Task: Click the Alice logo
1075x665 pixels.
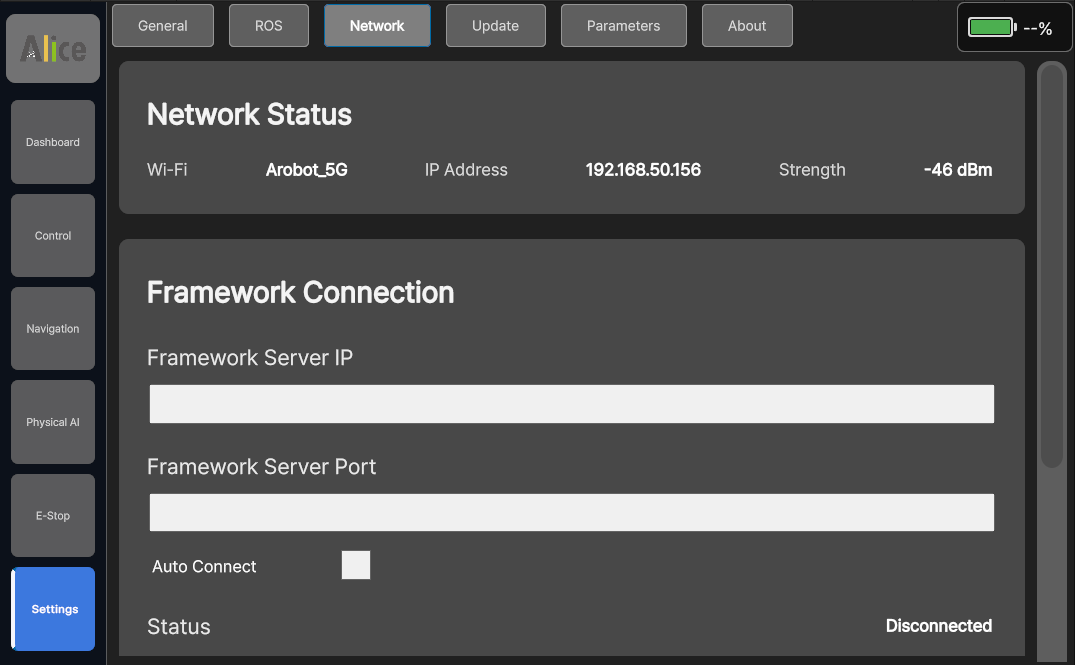Action: coord(53,49)
